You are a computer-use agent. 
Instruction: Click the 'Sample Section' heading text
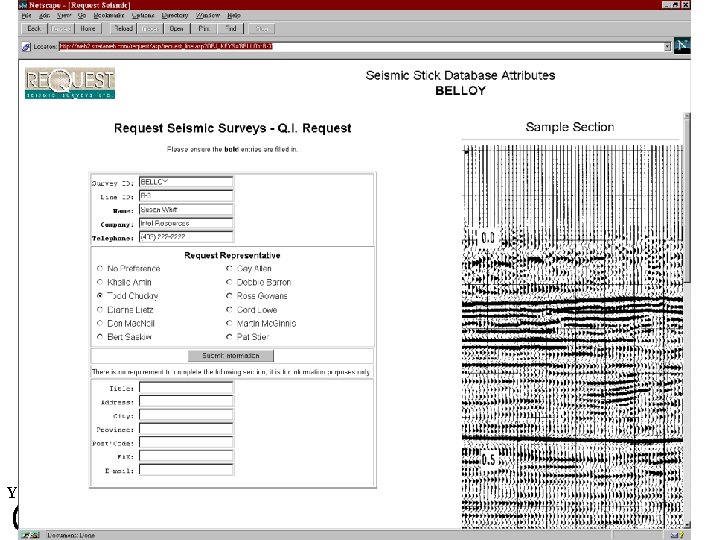tap(570, 127)
